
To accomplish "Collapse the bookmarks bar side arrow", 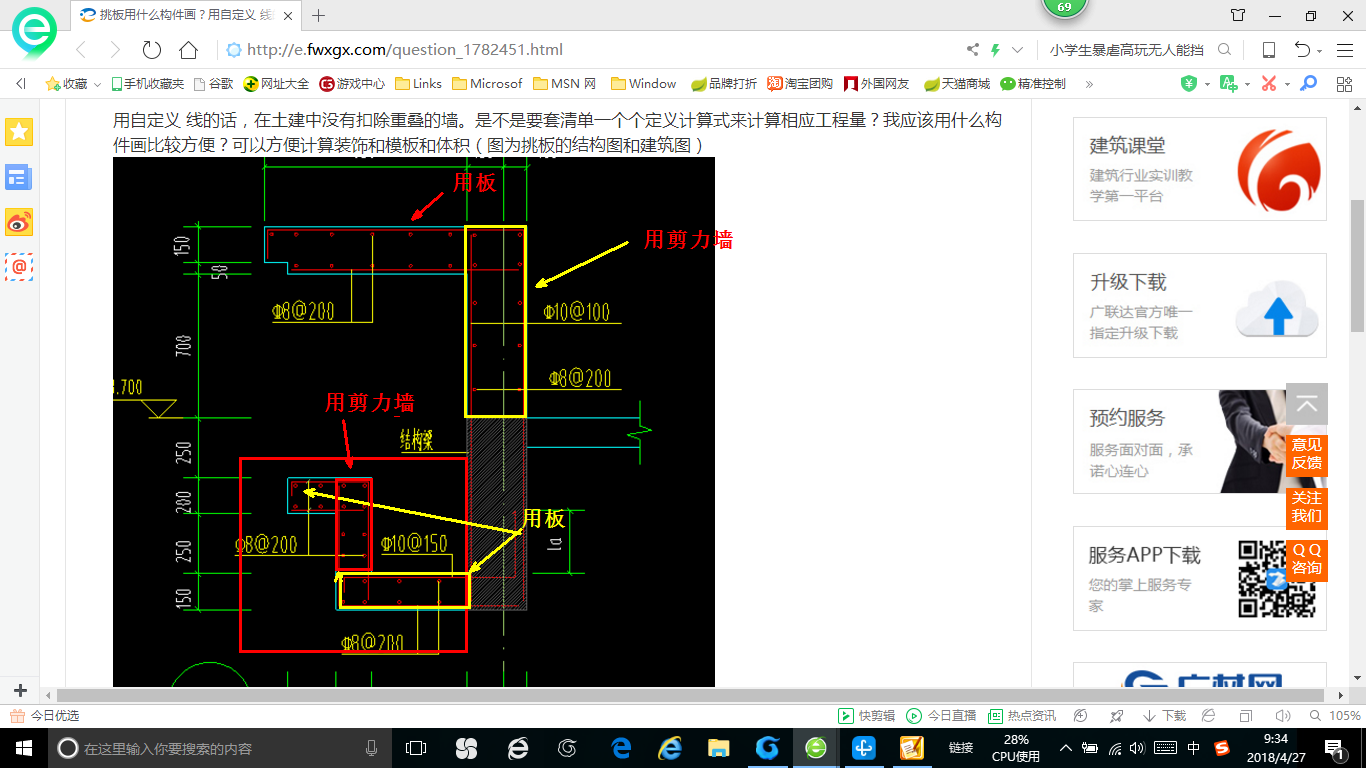I will coord(21,84).
